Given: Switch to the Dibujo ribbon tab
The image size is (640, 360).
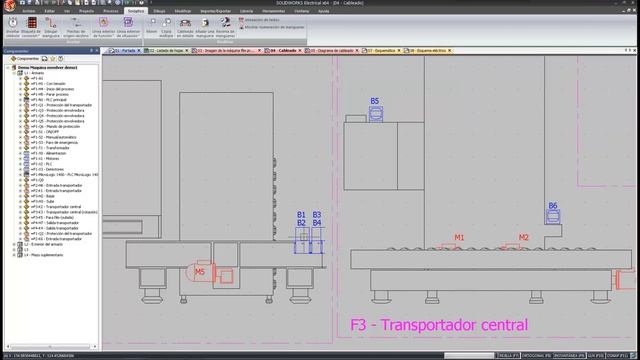Looking at the screenshot, I should click(160, 11).
